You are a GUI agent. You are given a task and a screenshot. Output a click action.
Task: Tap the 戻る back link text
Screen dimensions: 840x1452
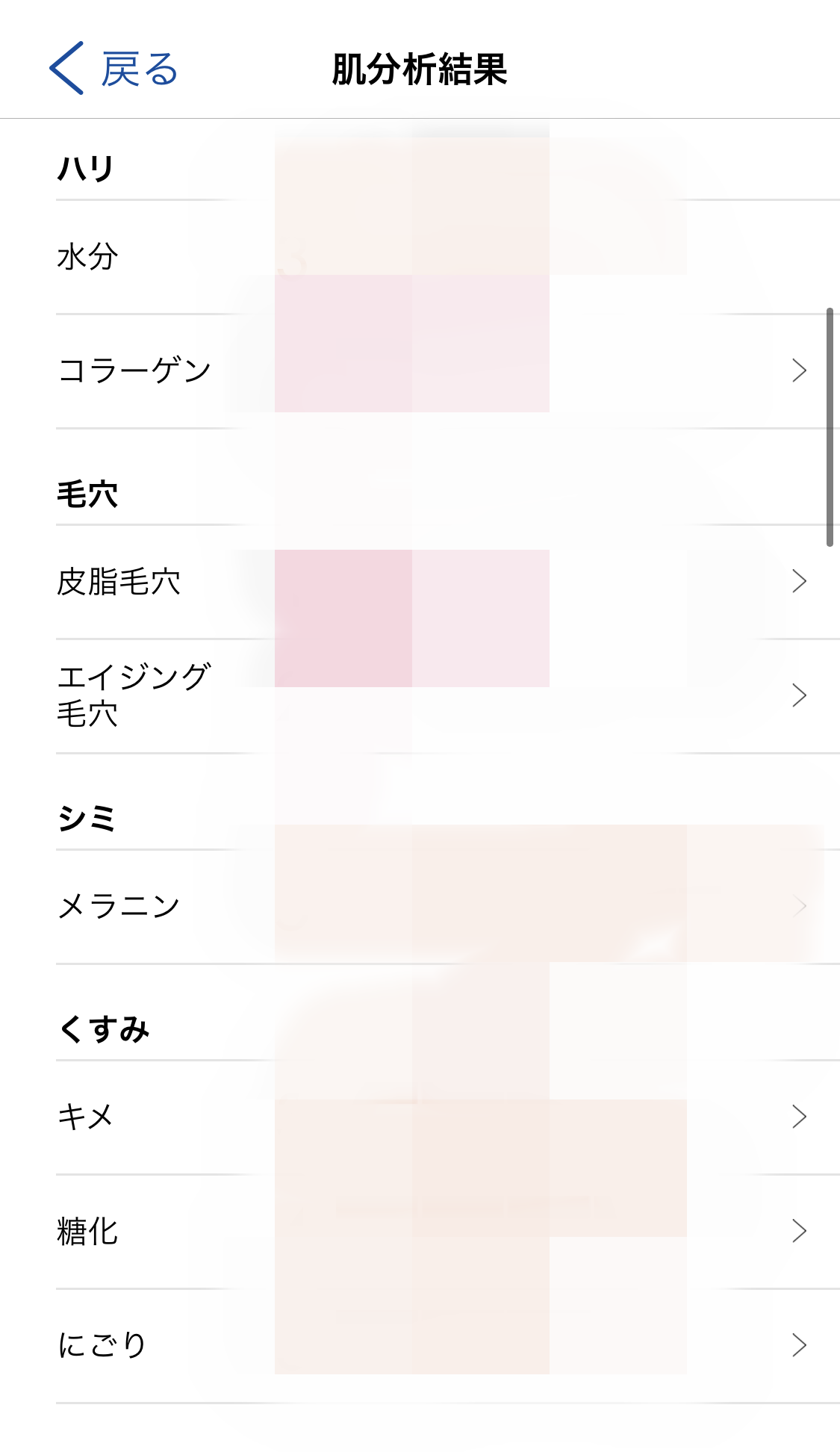[x=140, y=70]
